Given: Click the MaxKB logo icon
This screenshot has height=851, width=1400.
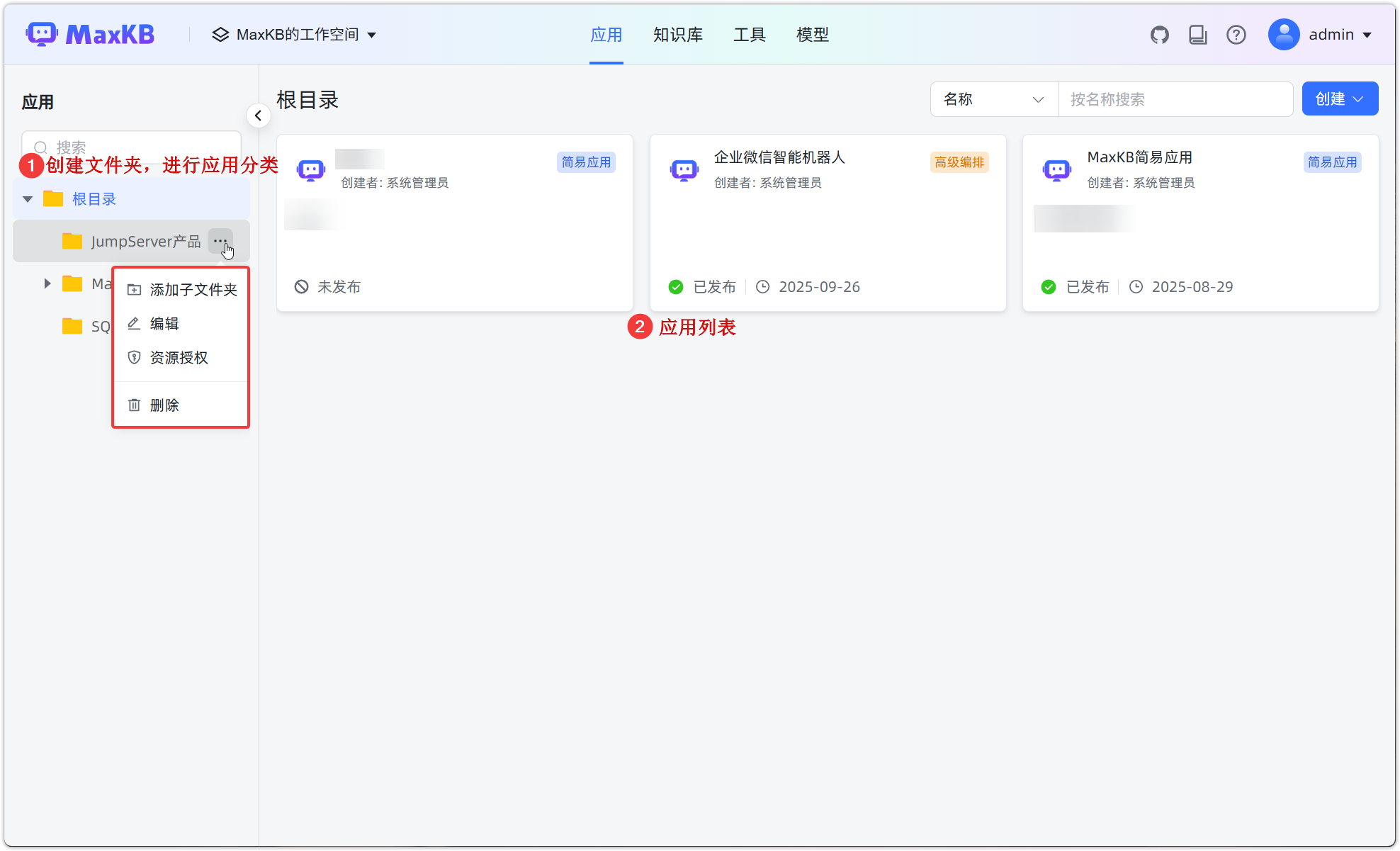Looking at the screenshot, I should click(41, 33).
